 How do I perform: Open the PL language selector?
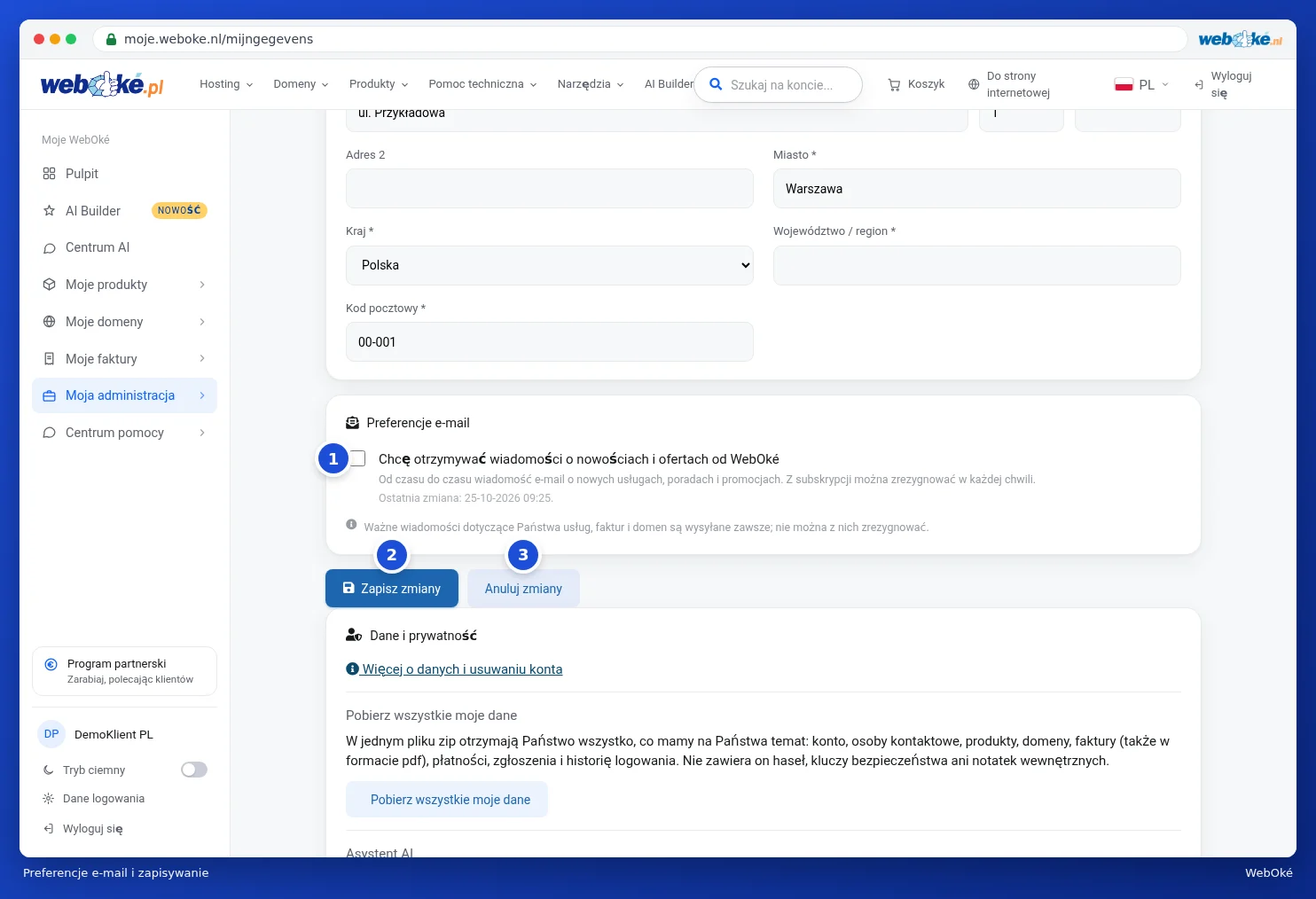point(1141,84)
